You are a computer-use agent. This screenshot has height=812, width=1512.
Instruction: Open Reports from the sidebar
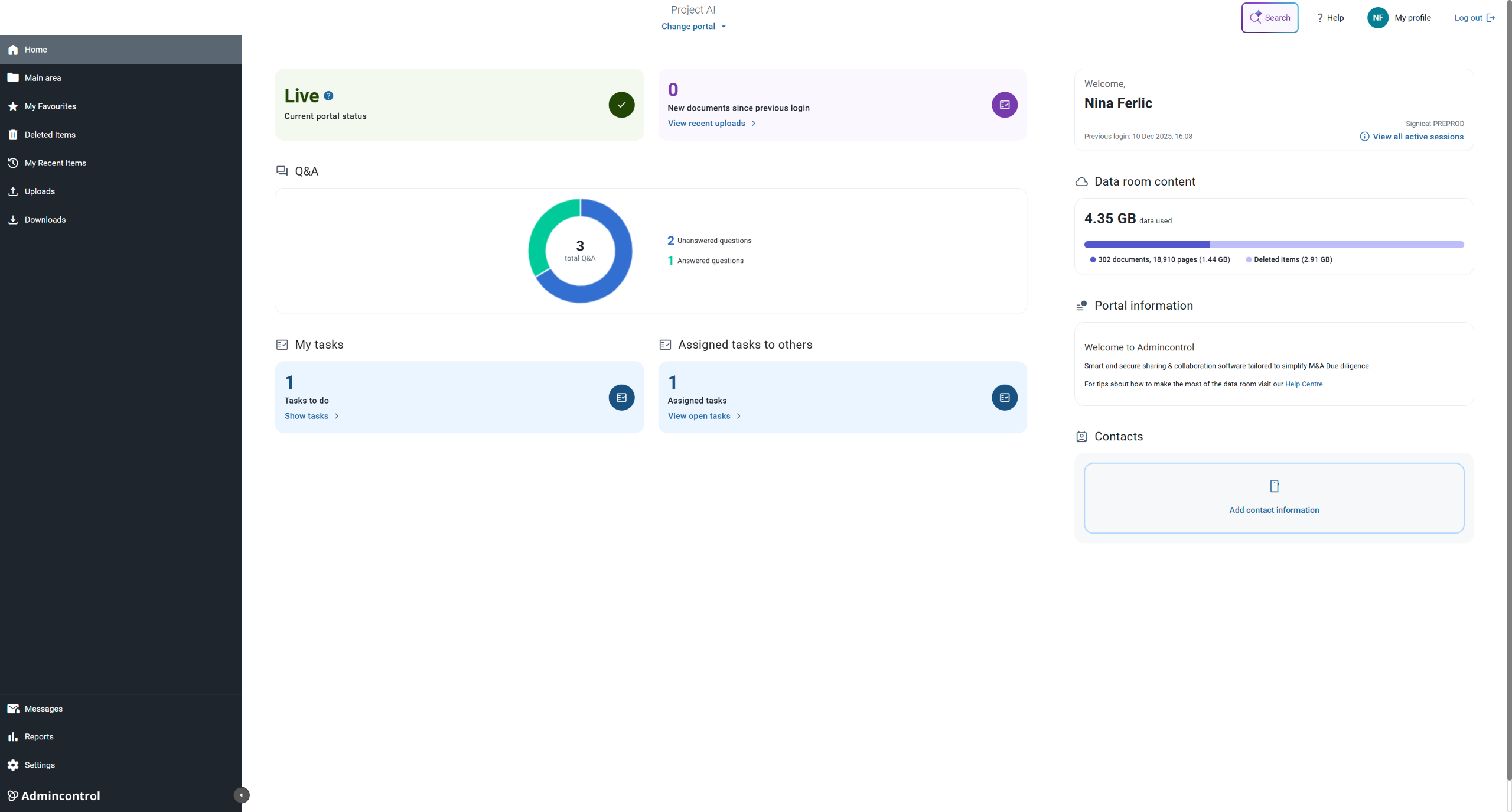(x=39, y=736)
